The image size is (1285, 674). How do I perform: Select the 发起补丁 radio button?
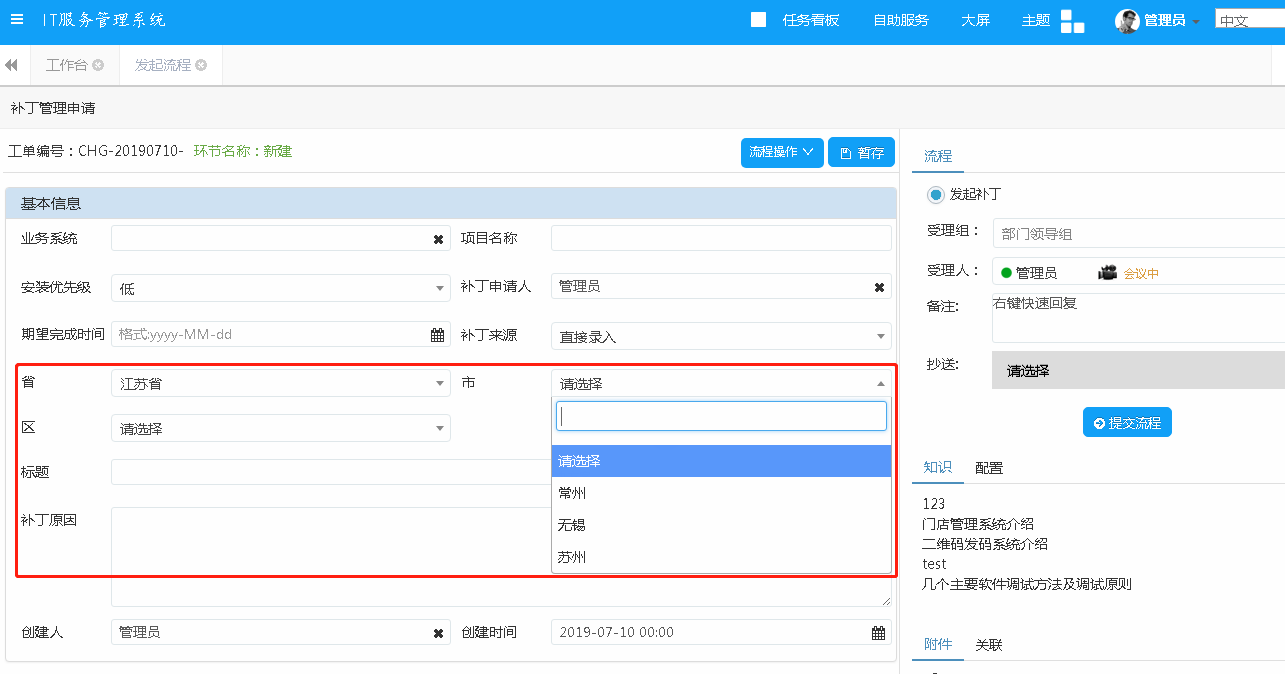(936, 194)
